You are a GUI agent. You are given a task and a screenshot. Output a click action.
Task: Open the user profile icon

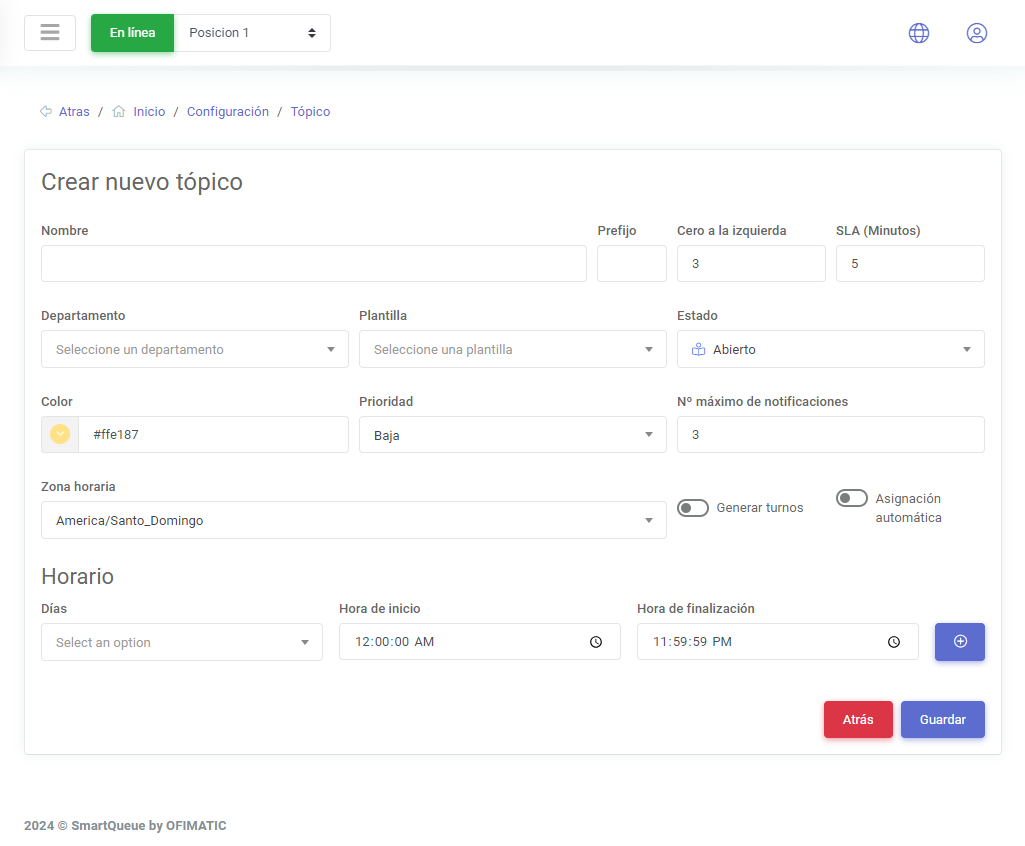click(x=976, y=33)
